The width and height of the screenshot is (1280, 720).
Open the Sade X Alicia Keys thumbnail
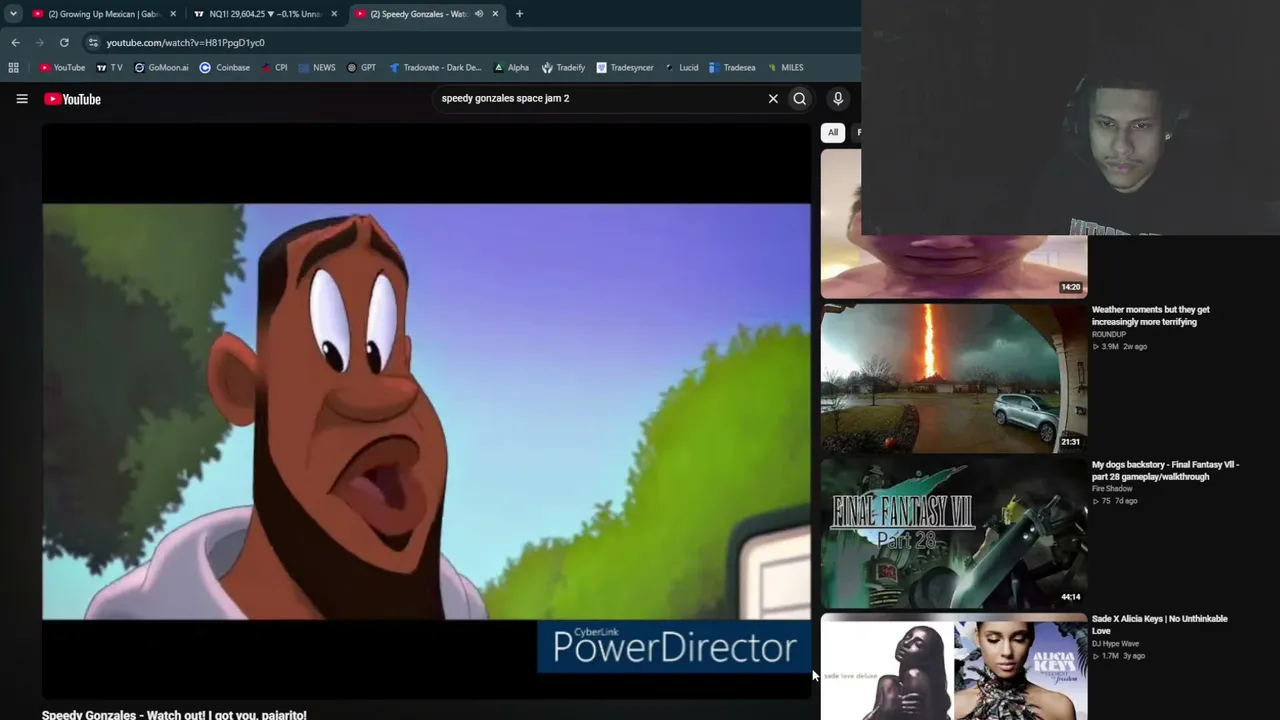(x=954, y=666)
